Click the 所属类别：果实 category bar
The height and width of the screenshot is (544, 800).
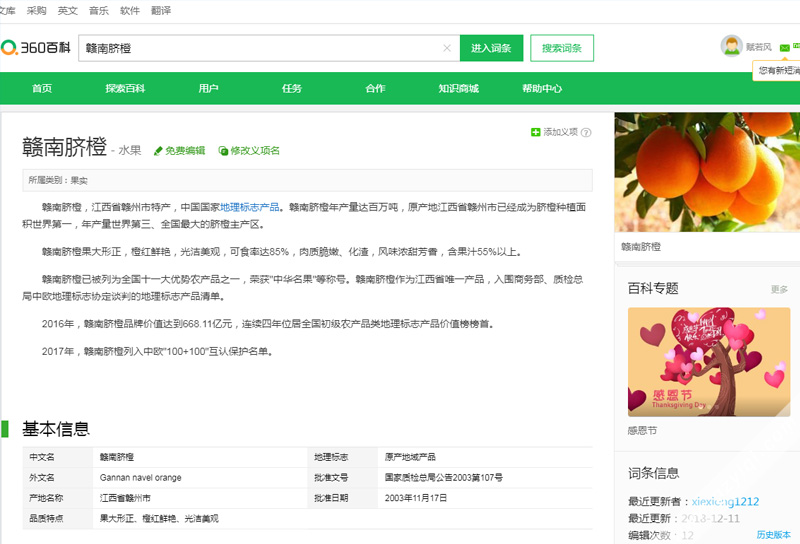click(x=307, y=180)
